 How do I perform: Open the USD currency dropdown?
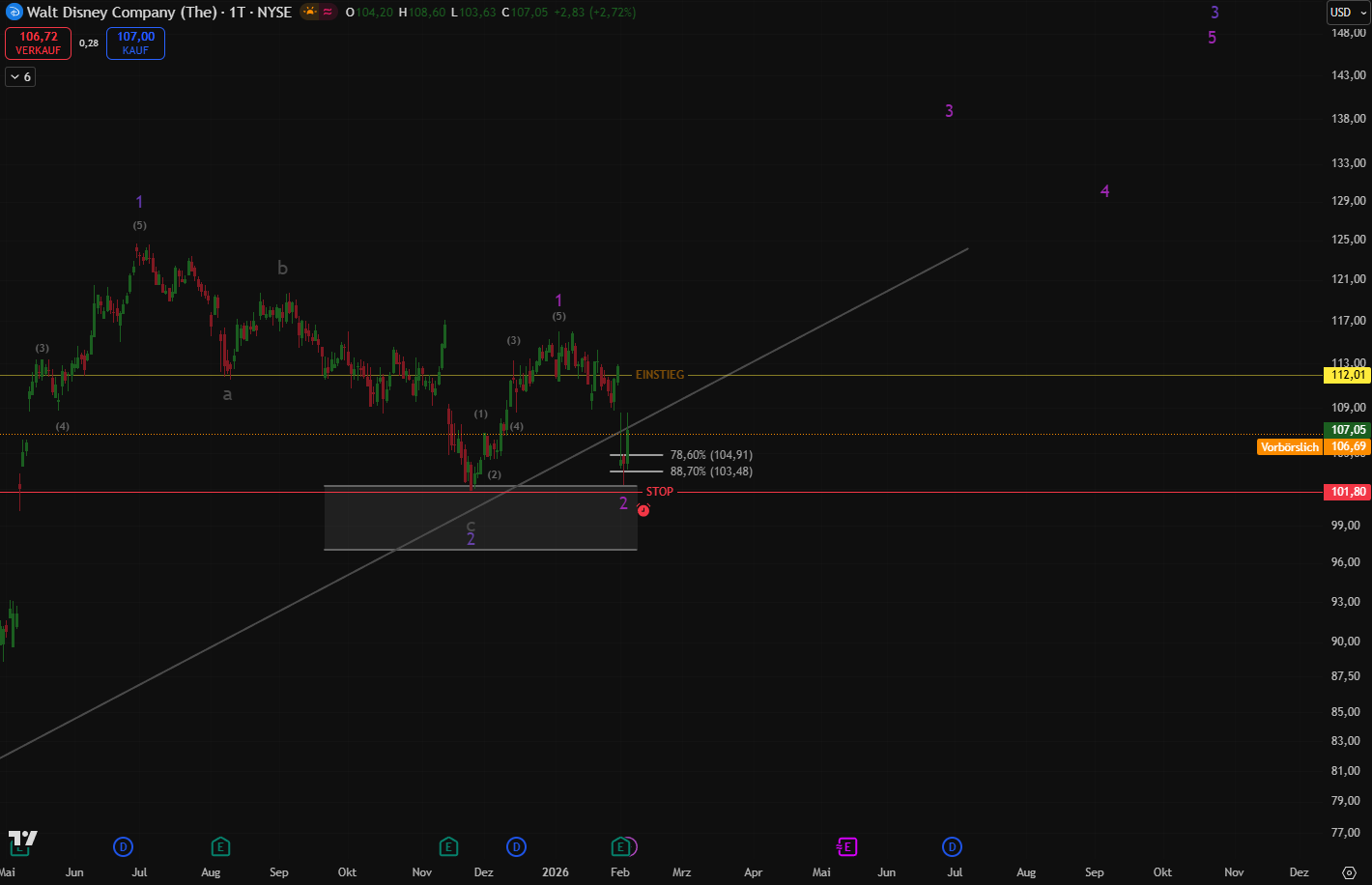pos(1341,13)
